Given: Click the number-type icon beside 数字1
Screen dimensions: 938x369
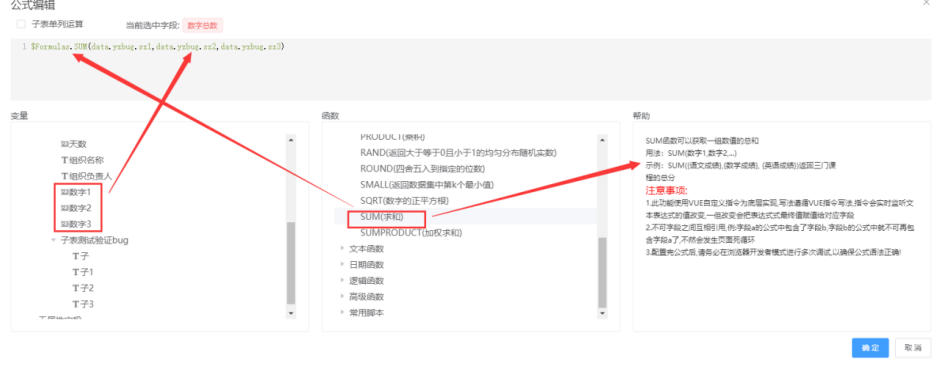Looking at the screenshot, I should 65,192.
